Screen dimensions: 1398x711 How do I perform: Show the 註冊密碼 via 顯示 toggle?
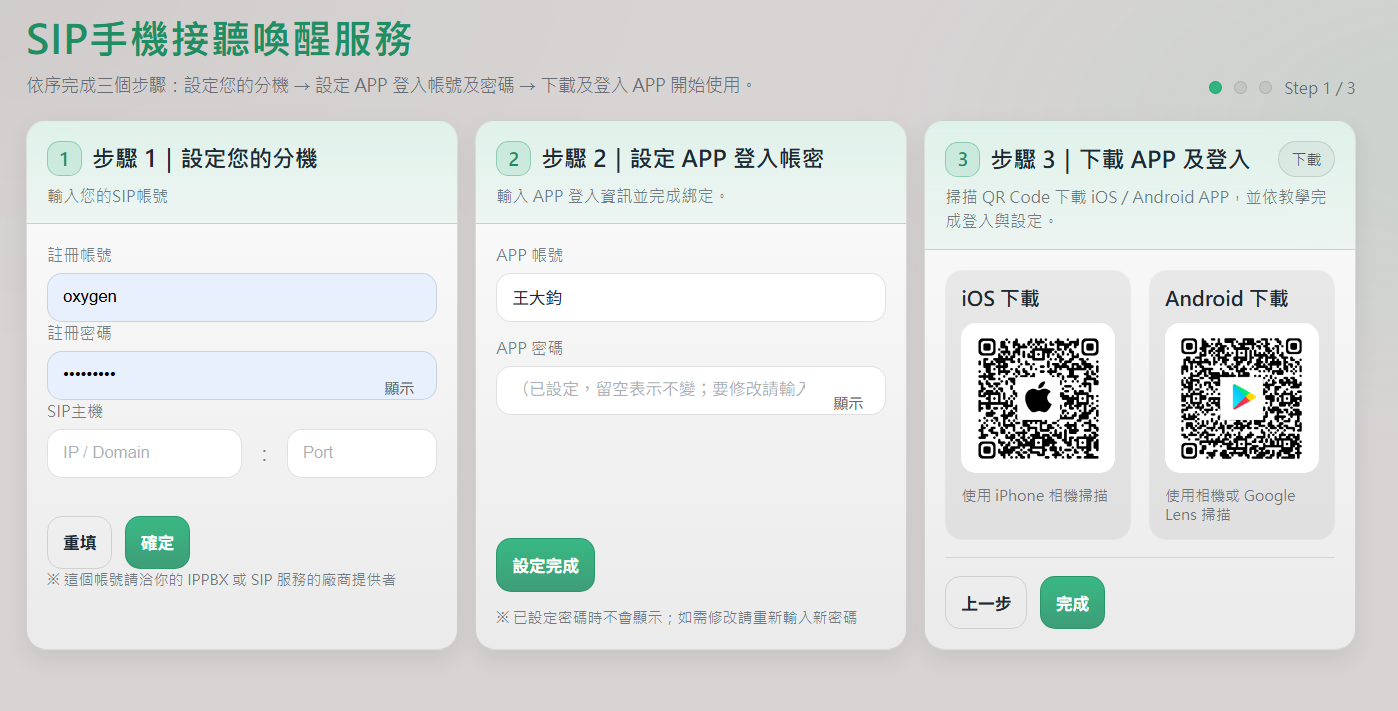pos(399,388)
